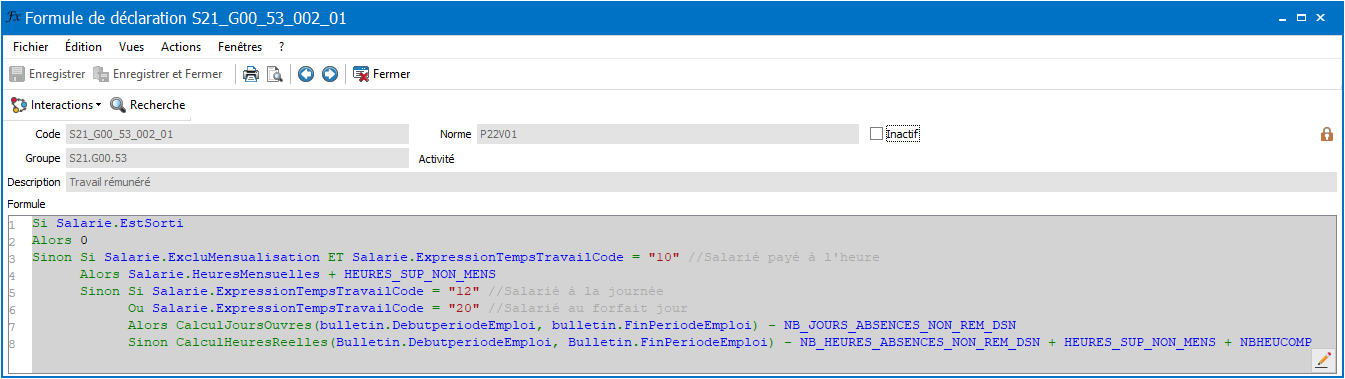Click the pencil edit formula icon
The width and height of the screenshot is (1345, 379).
(x=1324, y=359)
